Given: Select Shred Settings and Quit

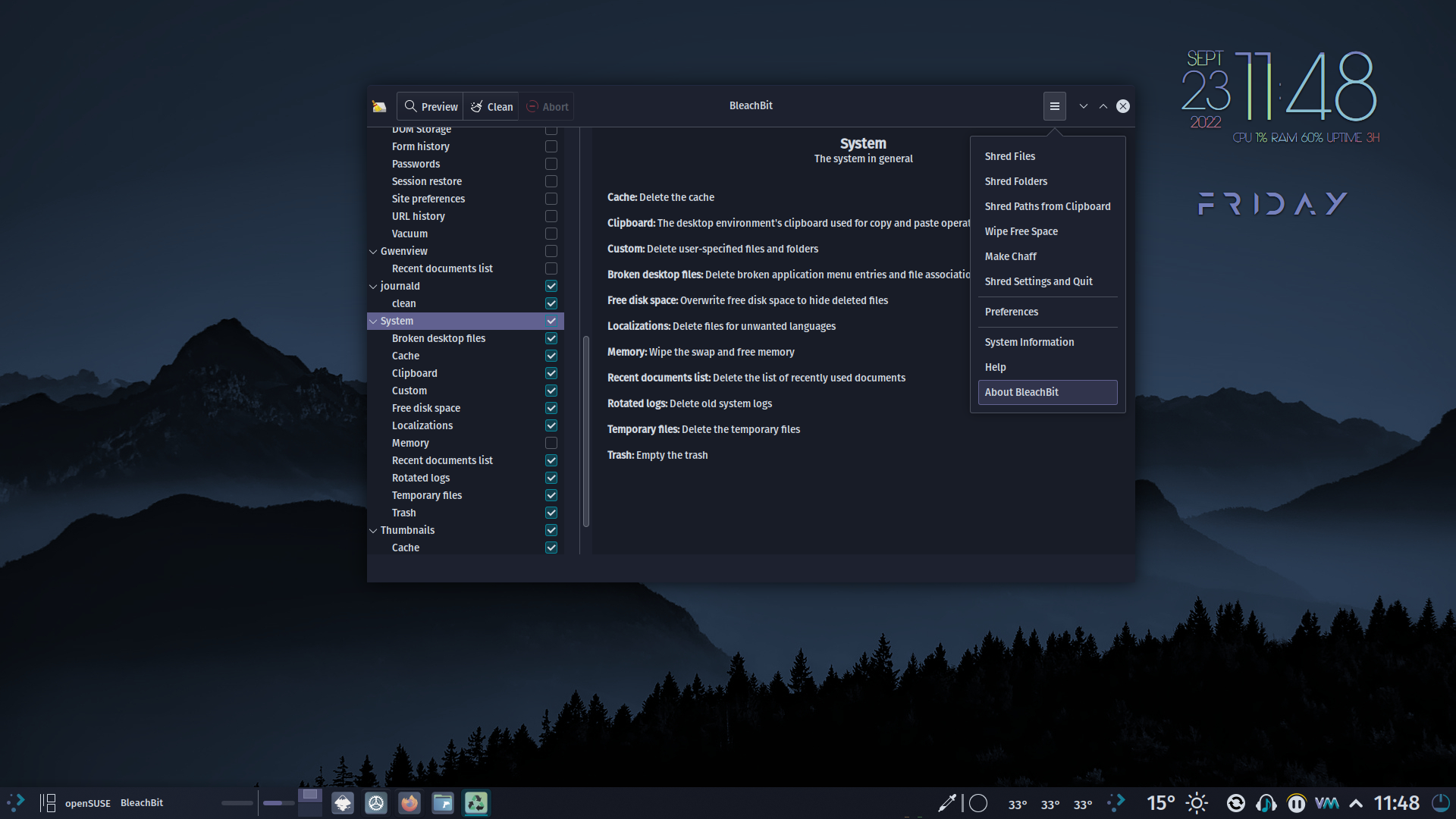Looking at the screenshot, I should pos(1047,281).
